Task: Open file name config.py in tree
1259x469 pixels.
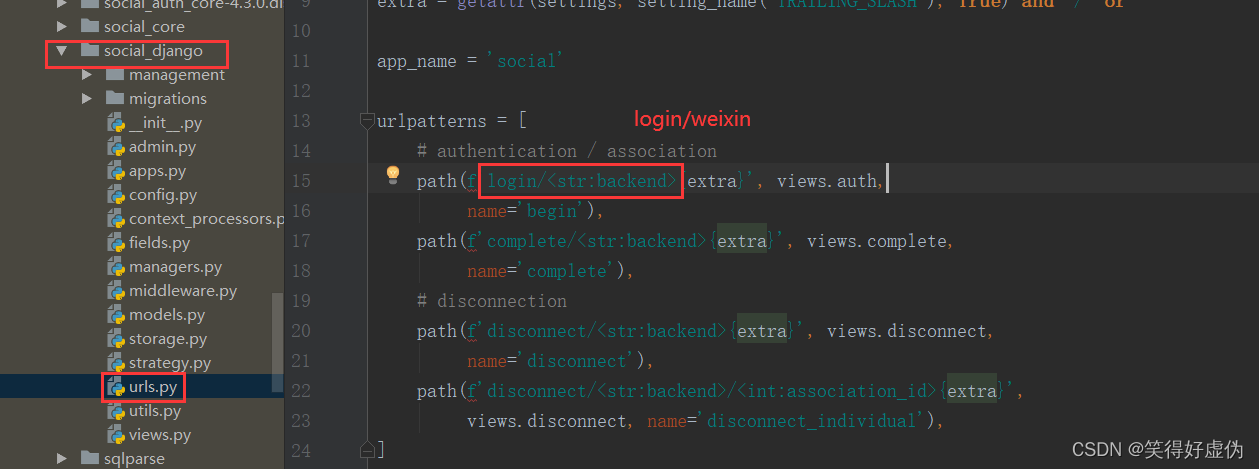Action: pos(163,195)
